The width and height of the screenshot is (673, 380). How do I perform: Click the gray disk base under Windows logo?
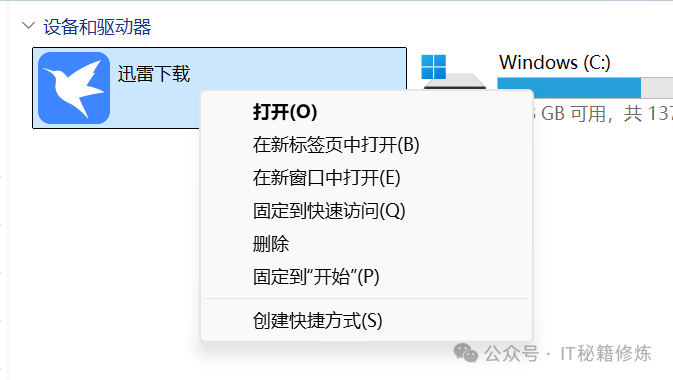pyautogui.click(x=455, y=81)
